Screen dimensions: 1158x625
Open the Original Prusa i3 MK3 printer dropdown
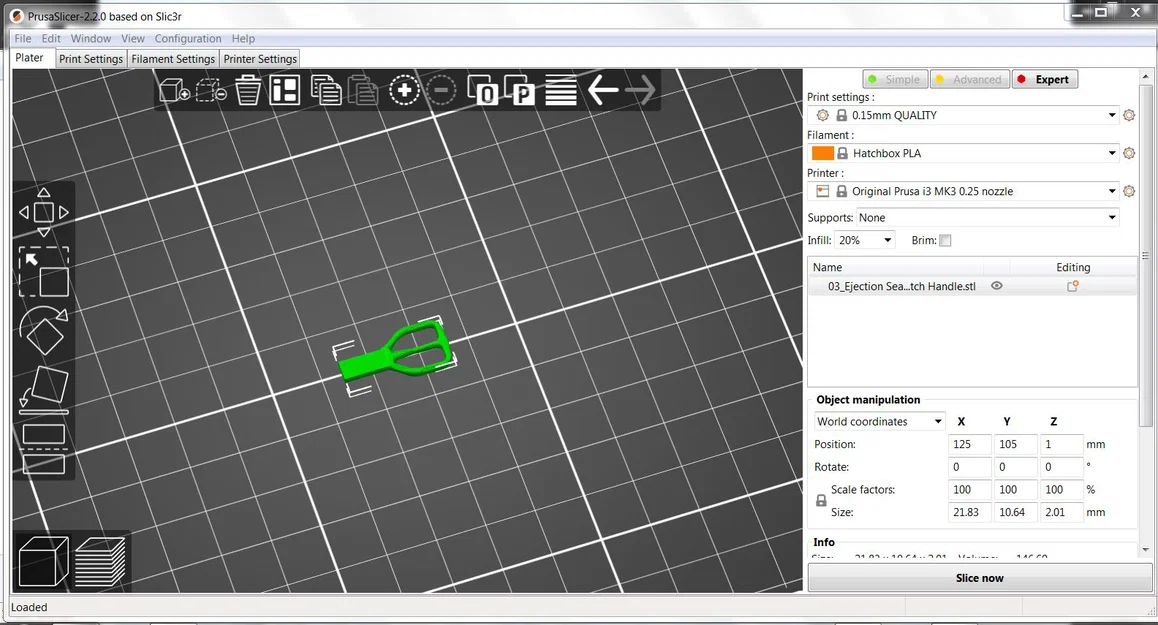pos(963,191)
